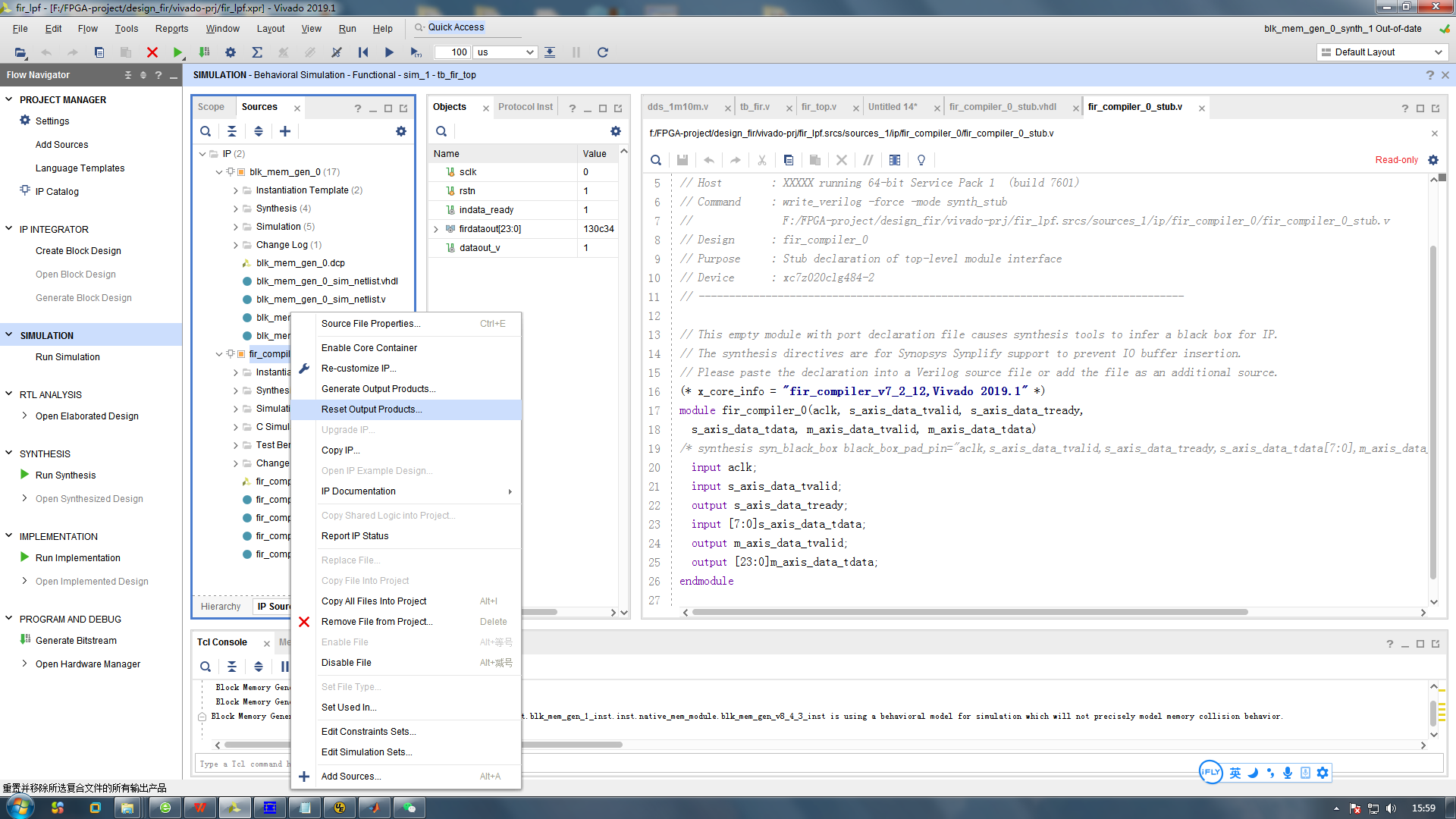
Task: Switch to the Protocol Inst tab
Action: [526, 106]
